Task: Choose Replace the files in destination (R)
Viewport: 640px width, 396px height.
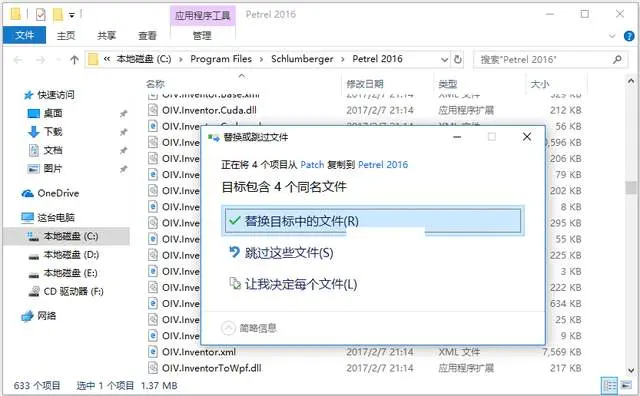Action: (373, 221)
